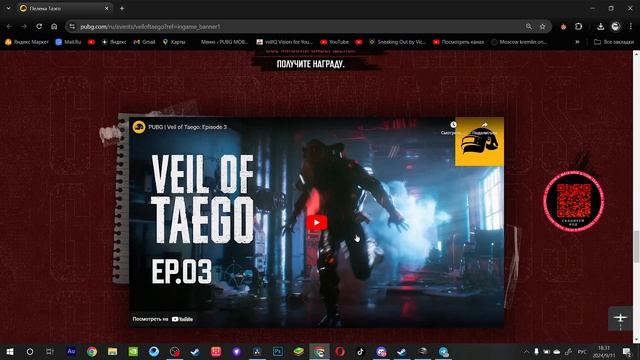The image size is (640, 360).
Task: Open the video title PUBG | Veil of Taego: Episode 3
Action: tap(188, 127)
